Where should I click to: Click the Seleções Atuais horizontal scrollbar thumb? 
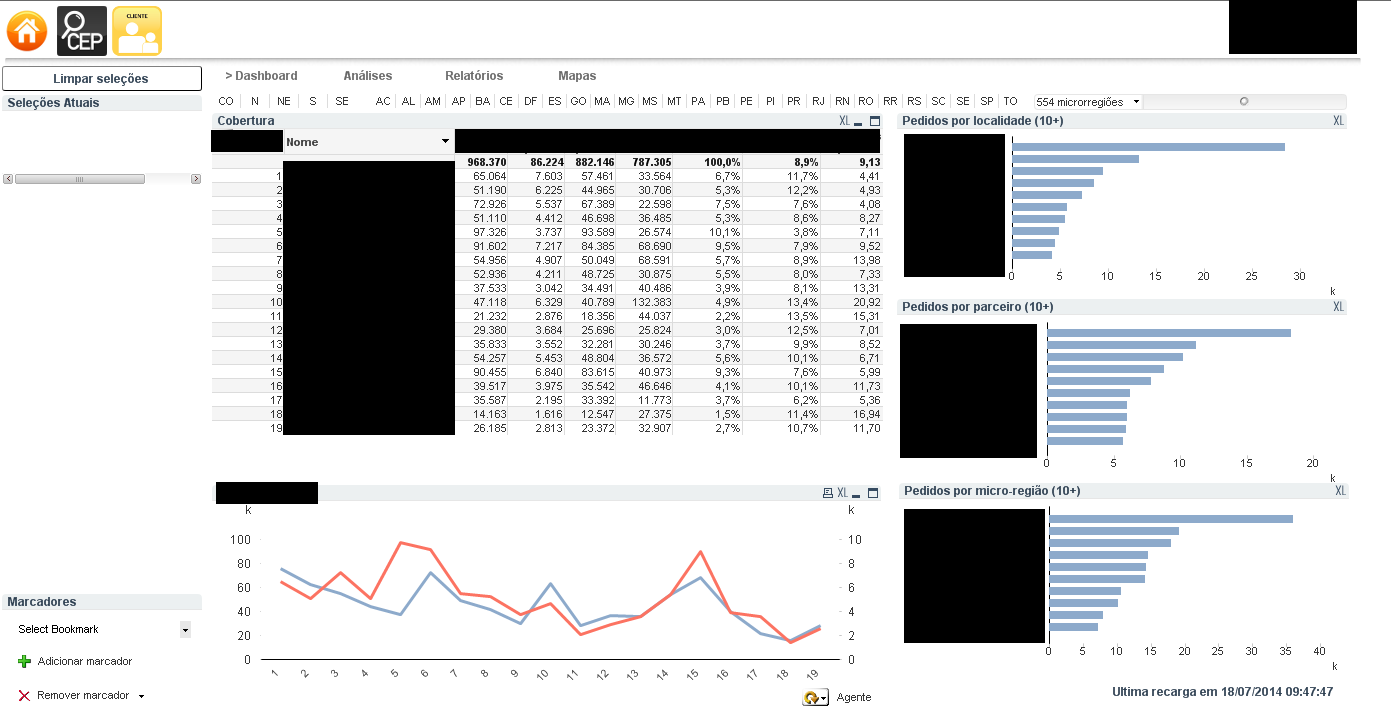point(80,179)
